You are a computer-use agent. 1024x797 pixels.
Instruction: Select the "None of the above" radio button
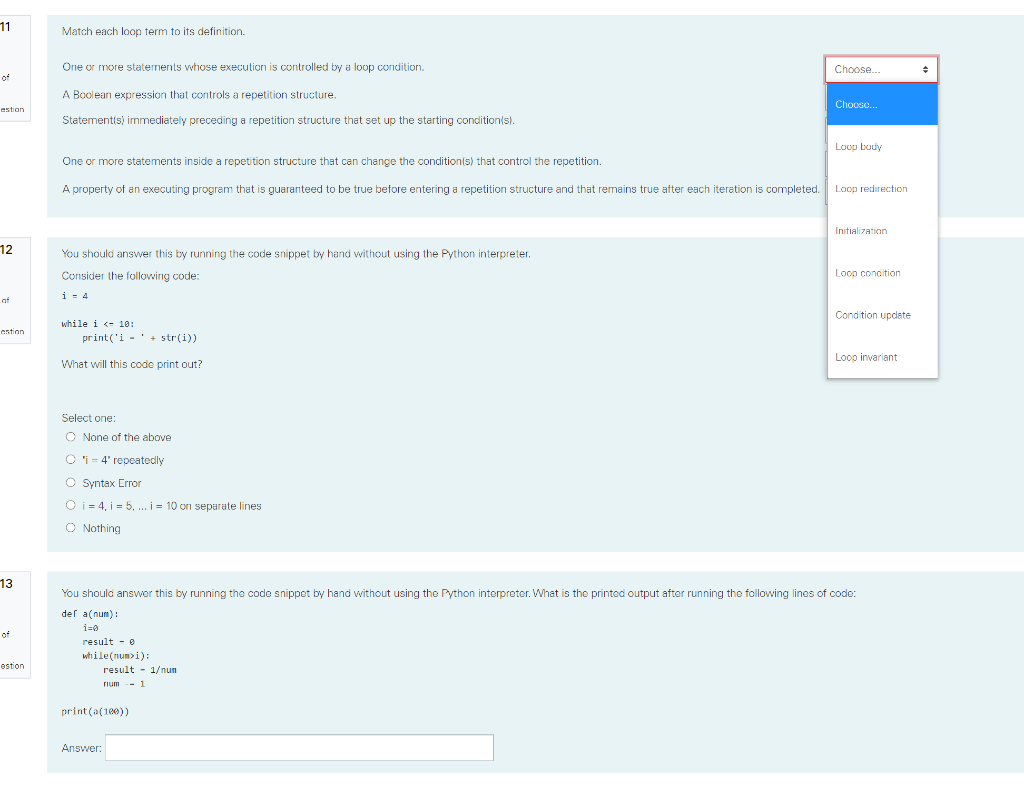pyautogui.click(x=71, y=437)
